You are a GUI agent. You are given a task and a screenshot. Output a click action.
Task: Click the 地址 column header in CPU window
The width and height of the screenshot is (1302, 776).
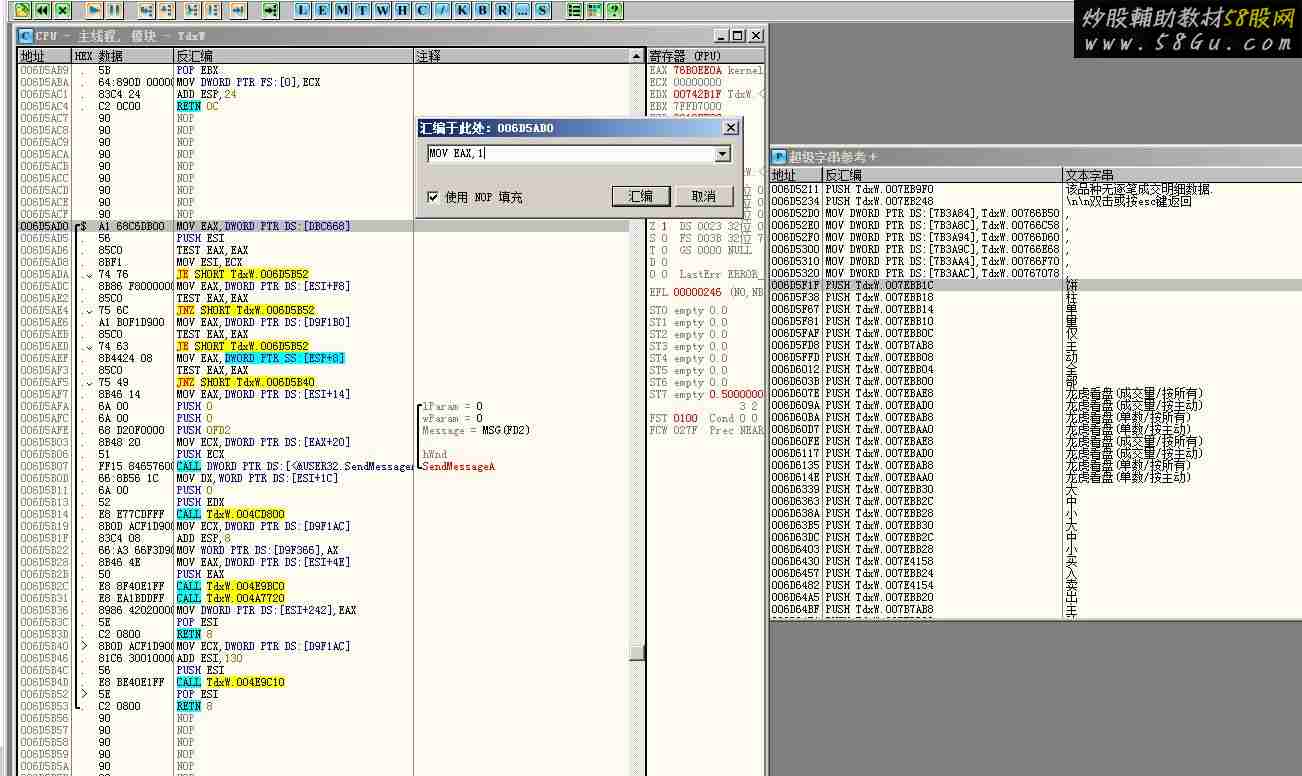45,57
